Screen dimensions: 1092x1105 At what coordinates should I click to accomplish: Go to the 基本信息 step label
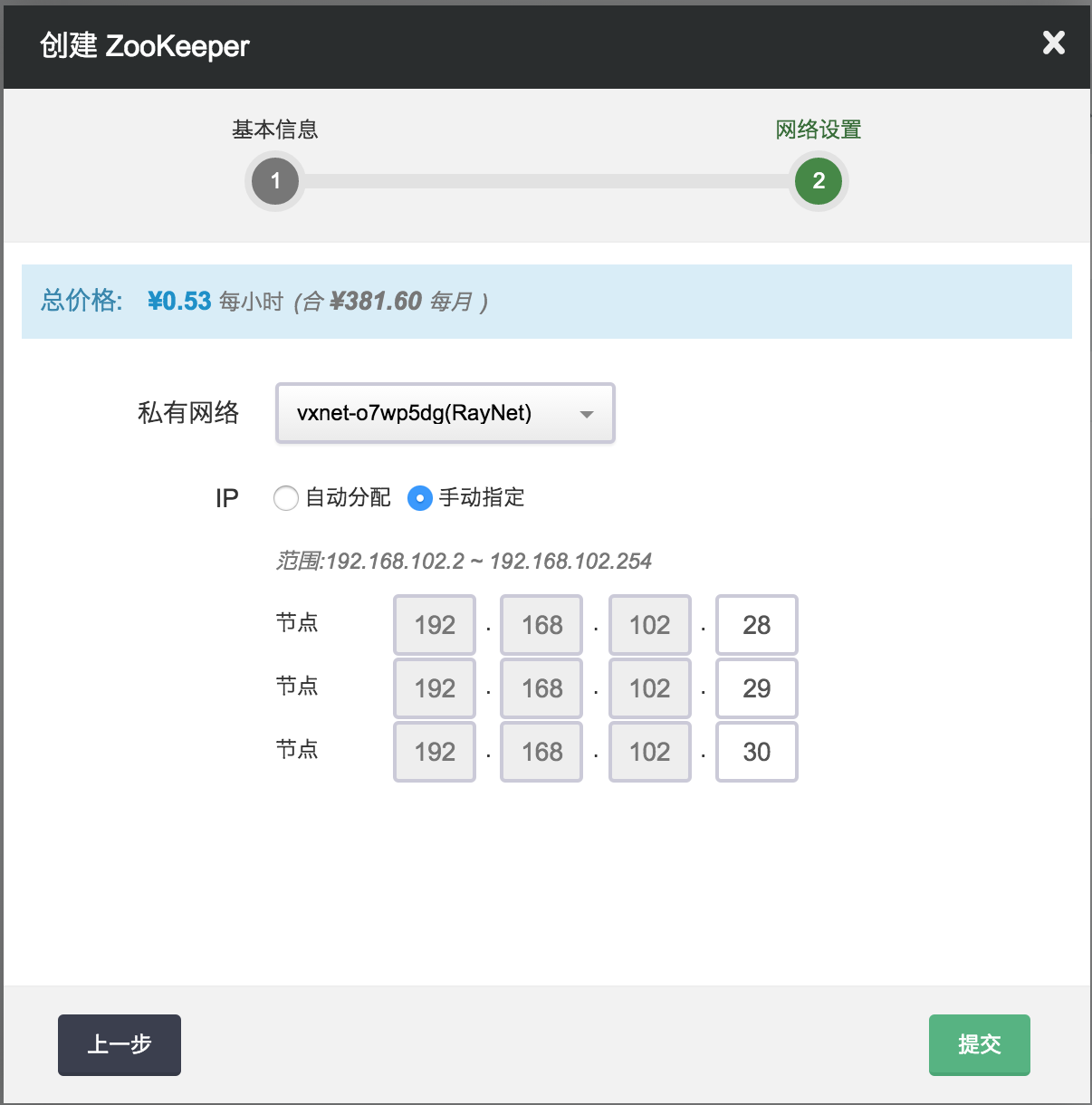tap(275, 130)
